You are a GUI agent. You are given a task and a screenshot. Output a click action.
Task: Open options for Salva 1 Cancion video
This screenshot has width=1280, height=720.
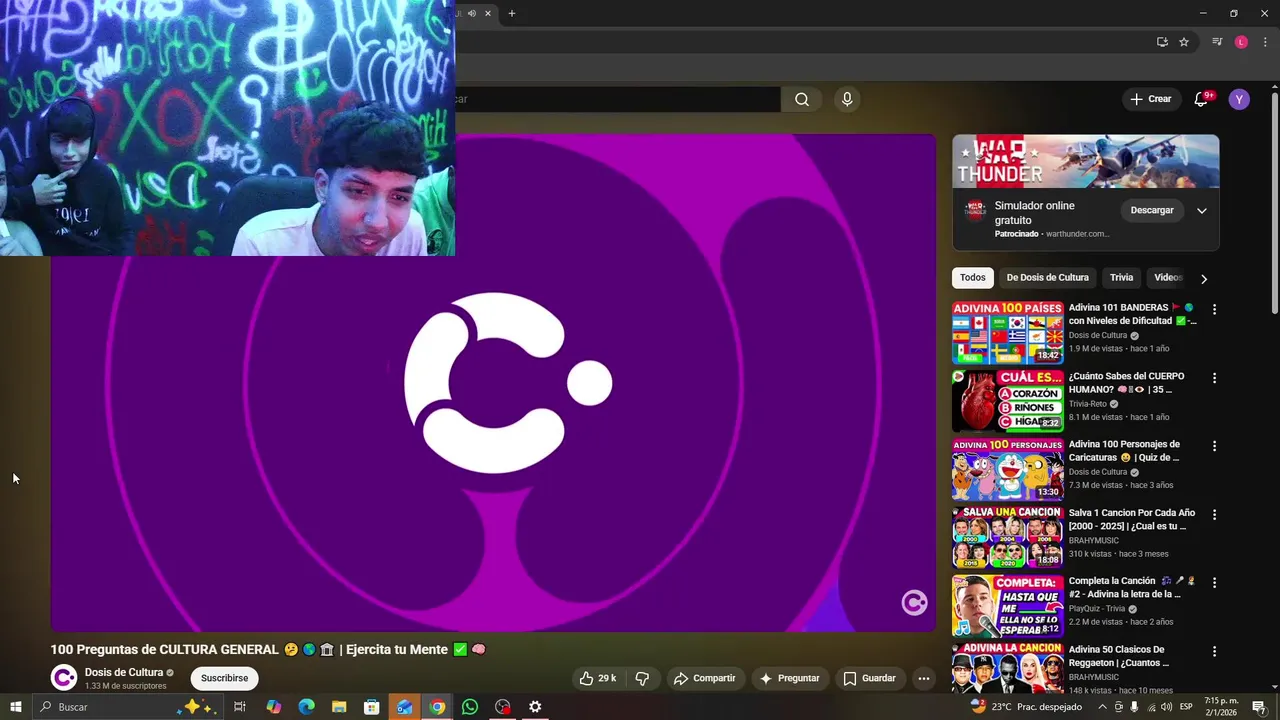point(1214,514)
